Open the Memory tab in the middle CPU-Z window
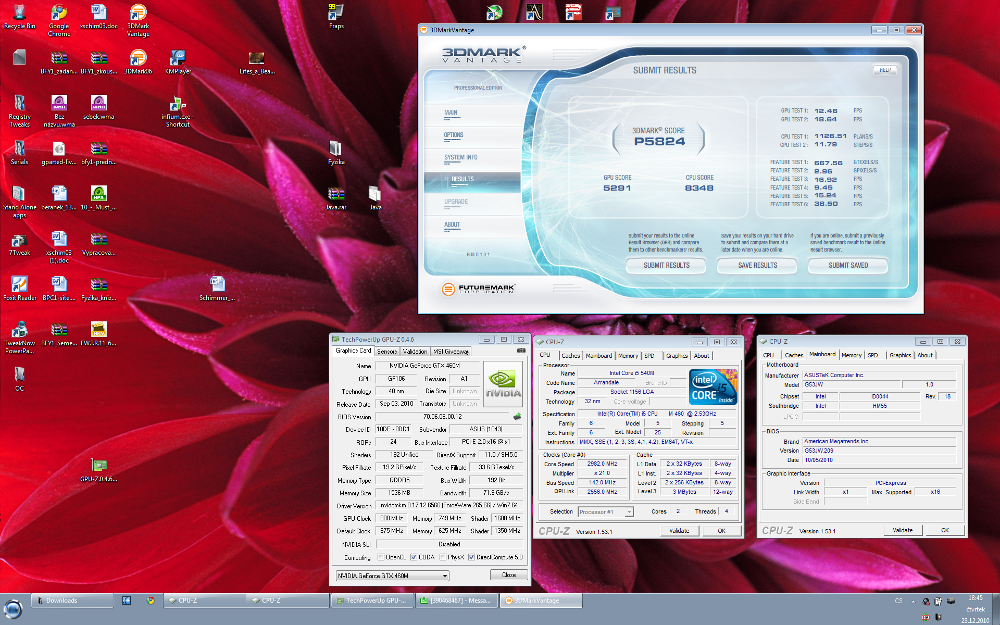 tap(628, 356)
